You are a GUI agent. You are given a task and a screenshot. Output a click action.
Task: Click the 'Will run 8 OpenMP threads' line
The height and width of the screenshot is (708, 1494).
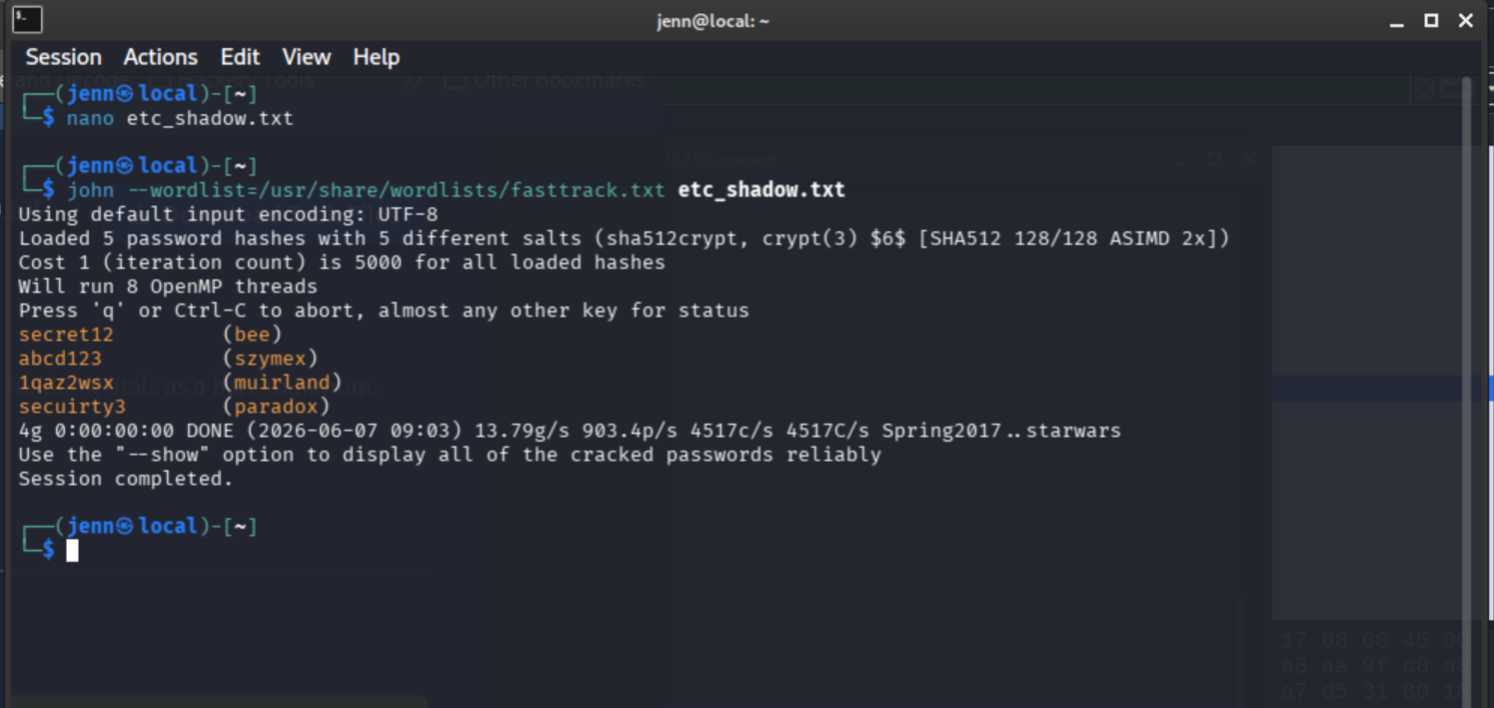(168, 286)
